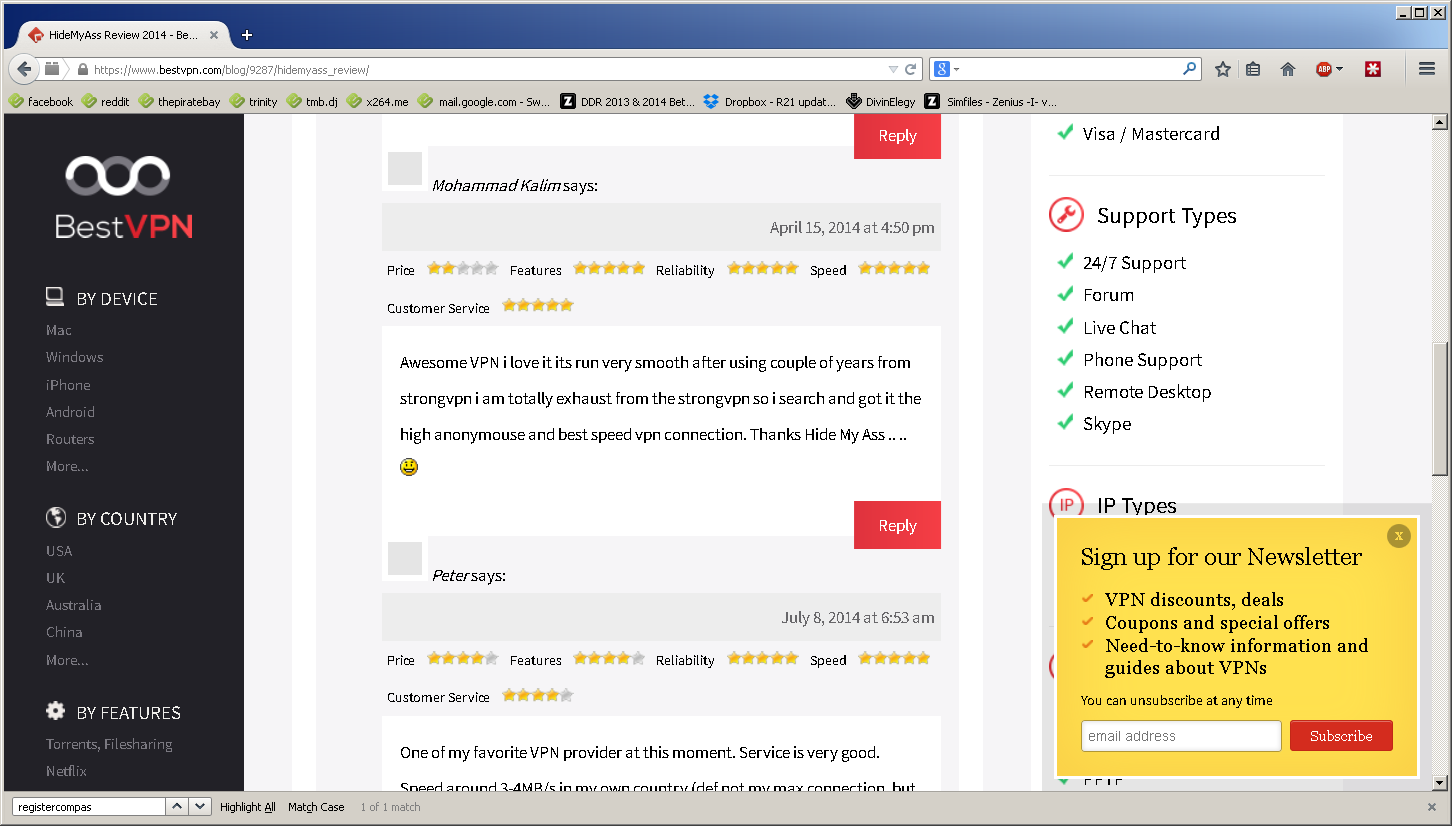Image resolution: width=1452 pixels, height=829 pixels.
Task: Close the HideMyAss Review tab
Action: [x=214, y=35]
